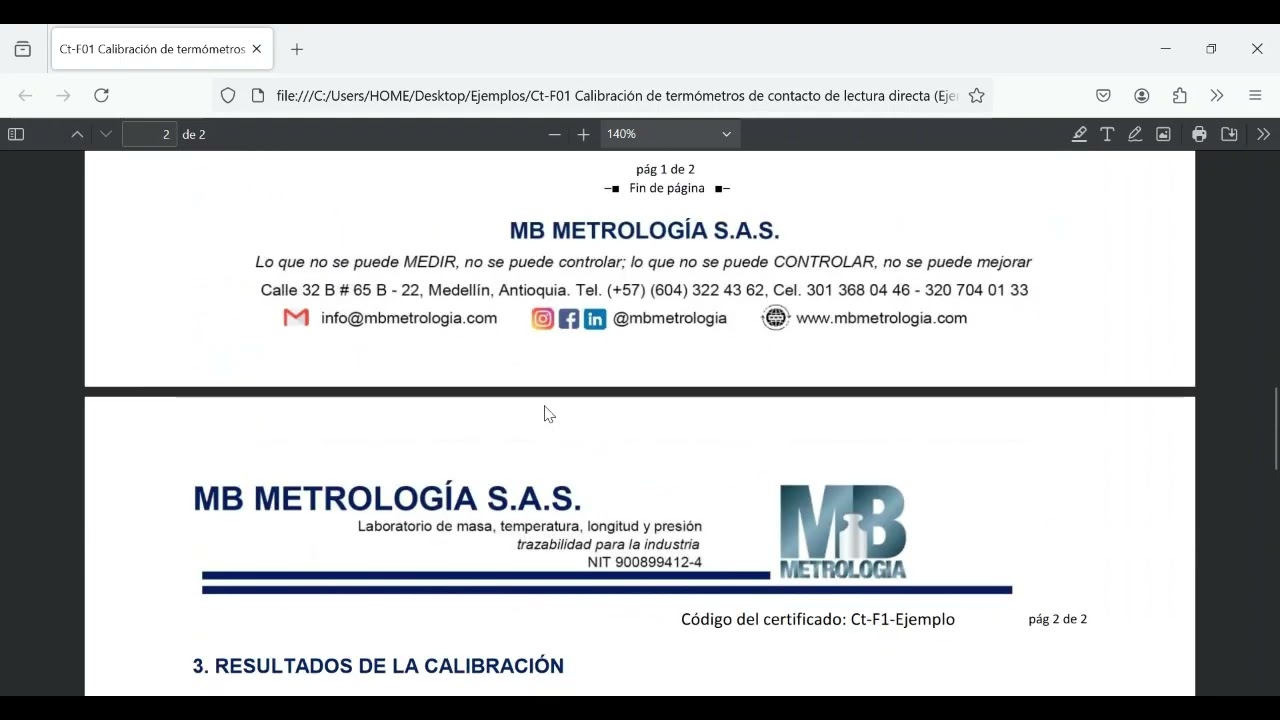Click the 'NIT 900899412-4' text
Viewport: 1280px width, 720px height.
pos(645,563)
